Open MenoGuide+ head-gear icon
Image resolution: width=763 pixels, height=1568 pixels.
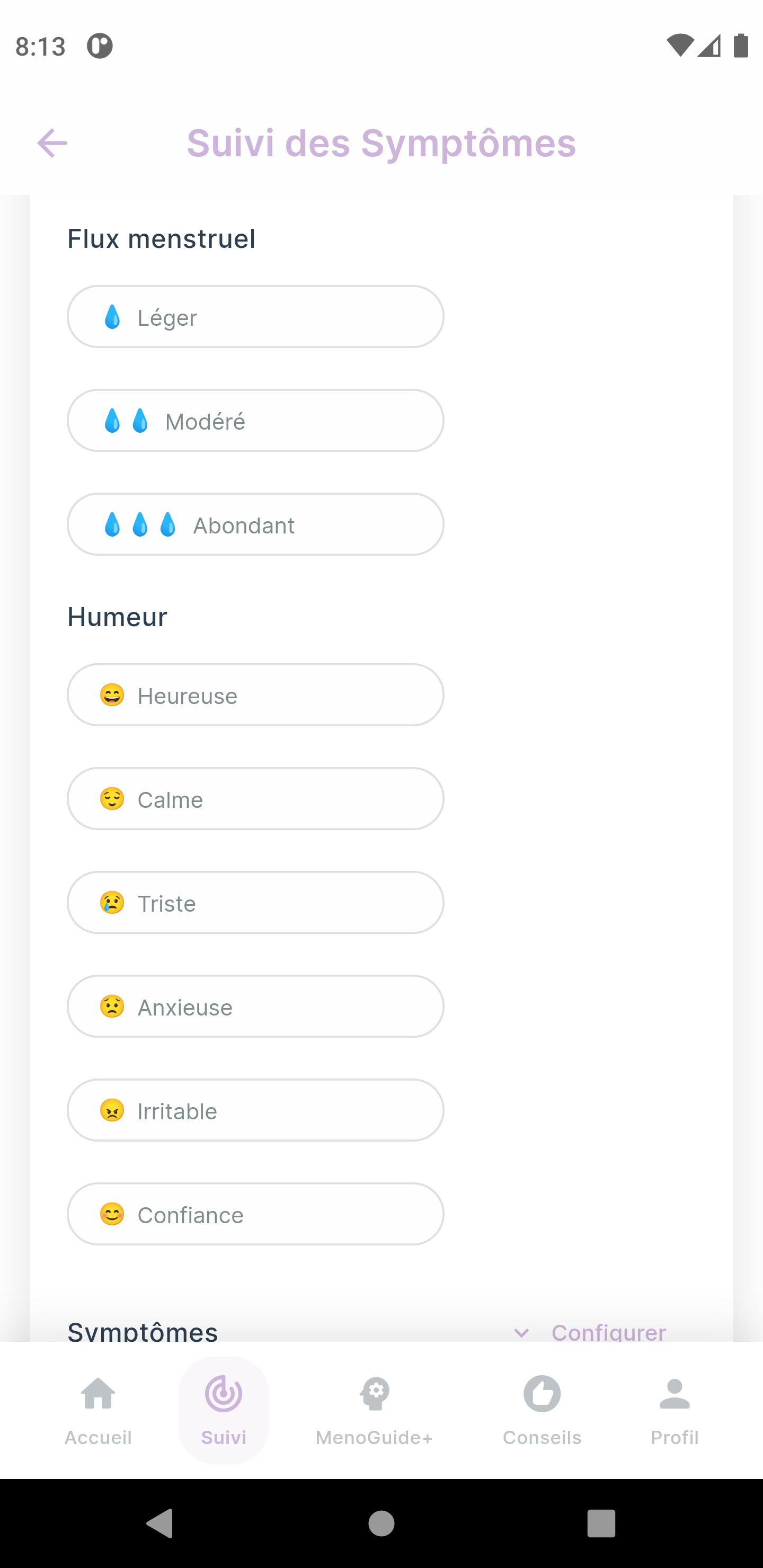tap(374, 1394)
